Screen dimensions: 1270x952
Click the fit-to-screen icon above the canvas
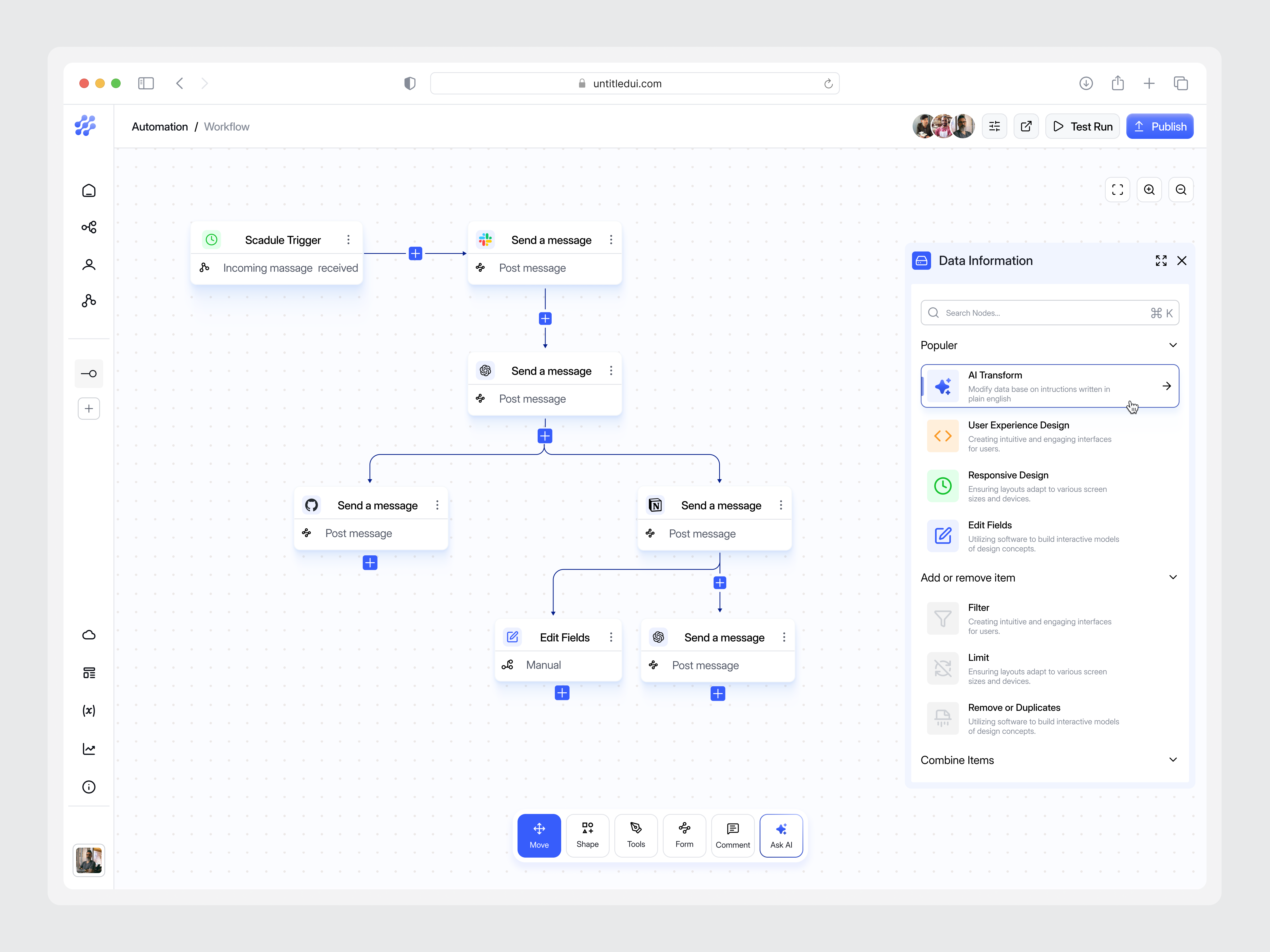pos(1117,189)
